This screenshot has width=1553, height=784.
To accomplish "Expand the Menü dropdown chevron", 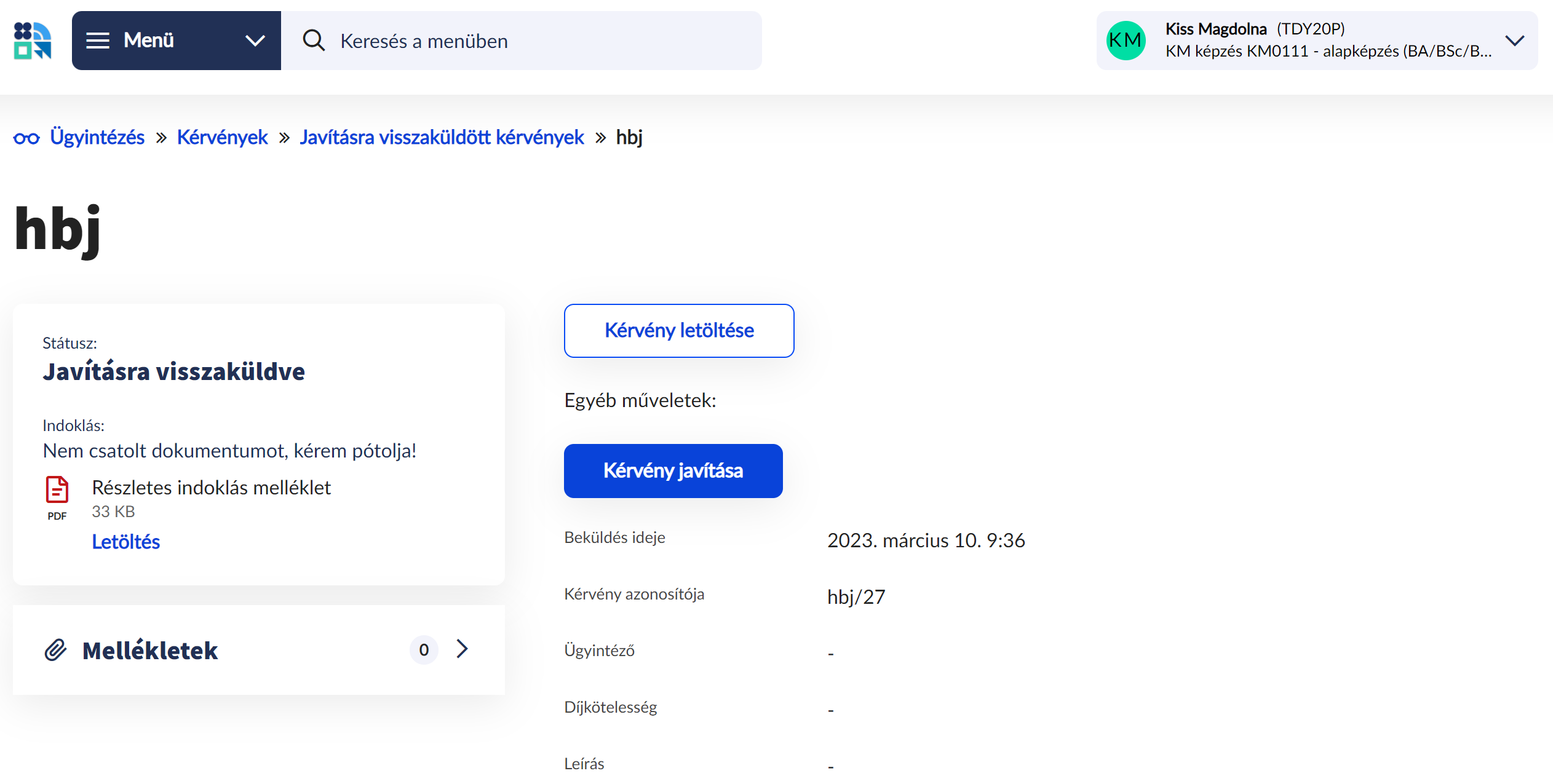I will tap(254, 40).
